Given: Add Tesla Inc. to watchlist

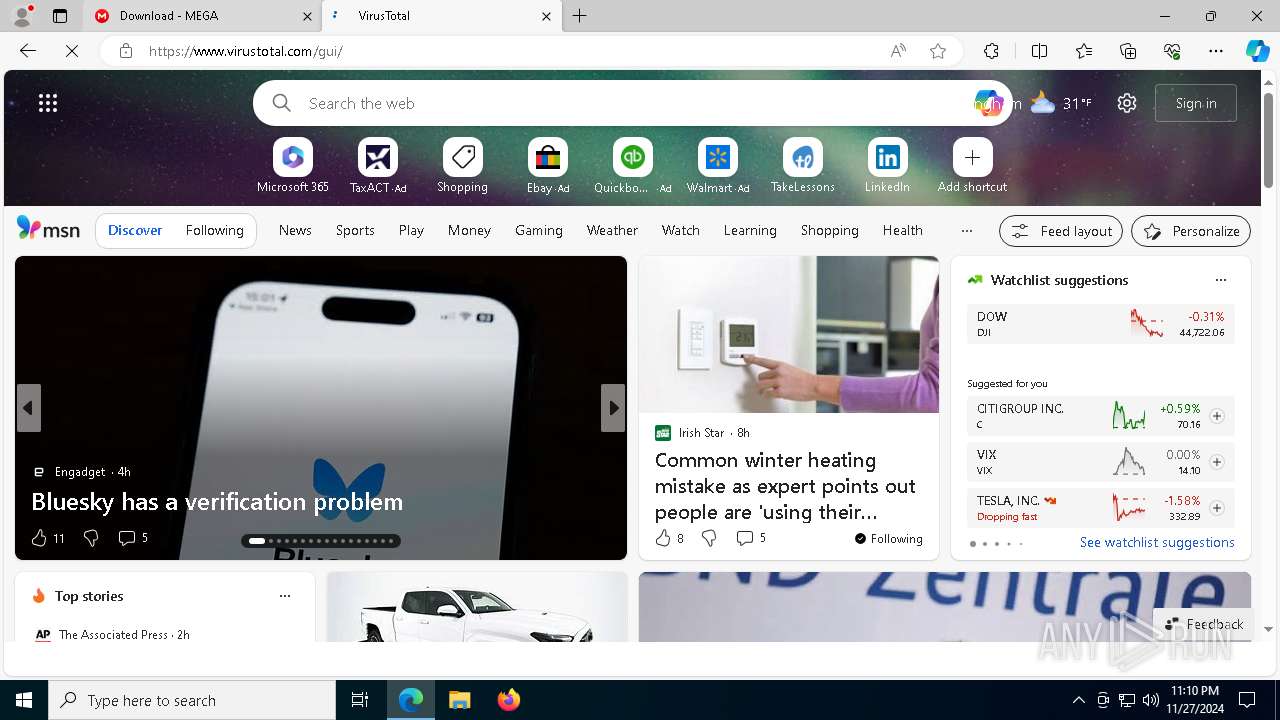Looking at the screenshot, I should pos(1217,508).
